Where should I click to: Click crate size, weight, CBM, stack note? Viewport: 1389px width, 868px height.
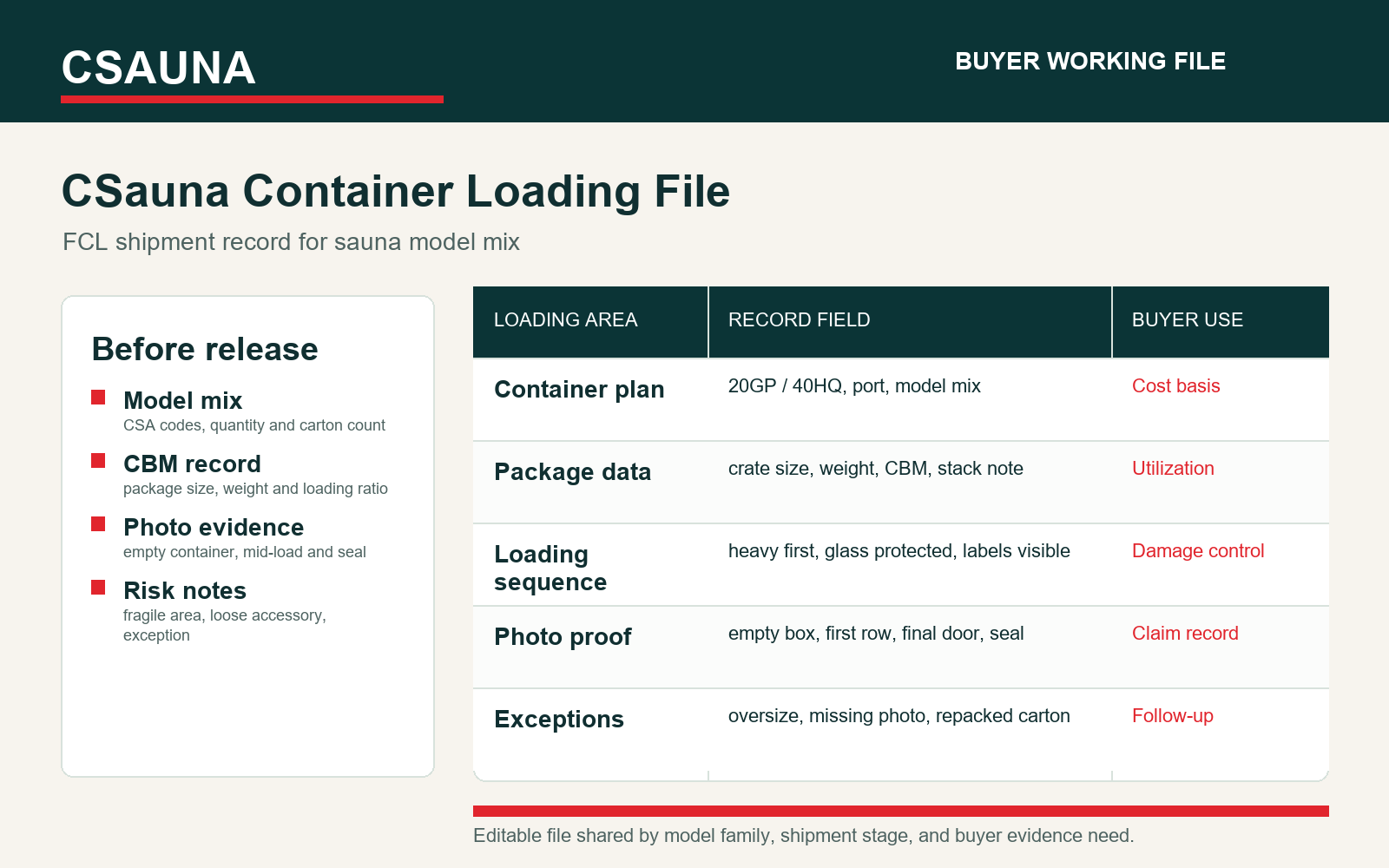click(876, 469)
